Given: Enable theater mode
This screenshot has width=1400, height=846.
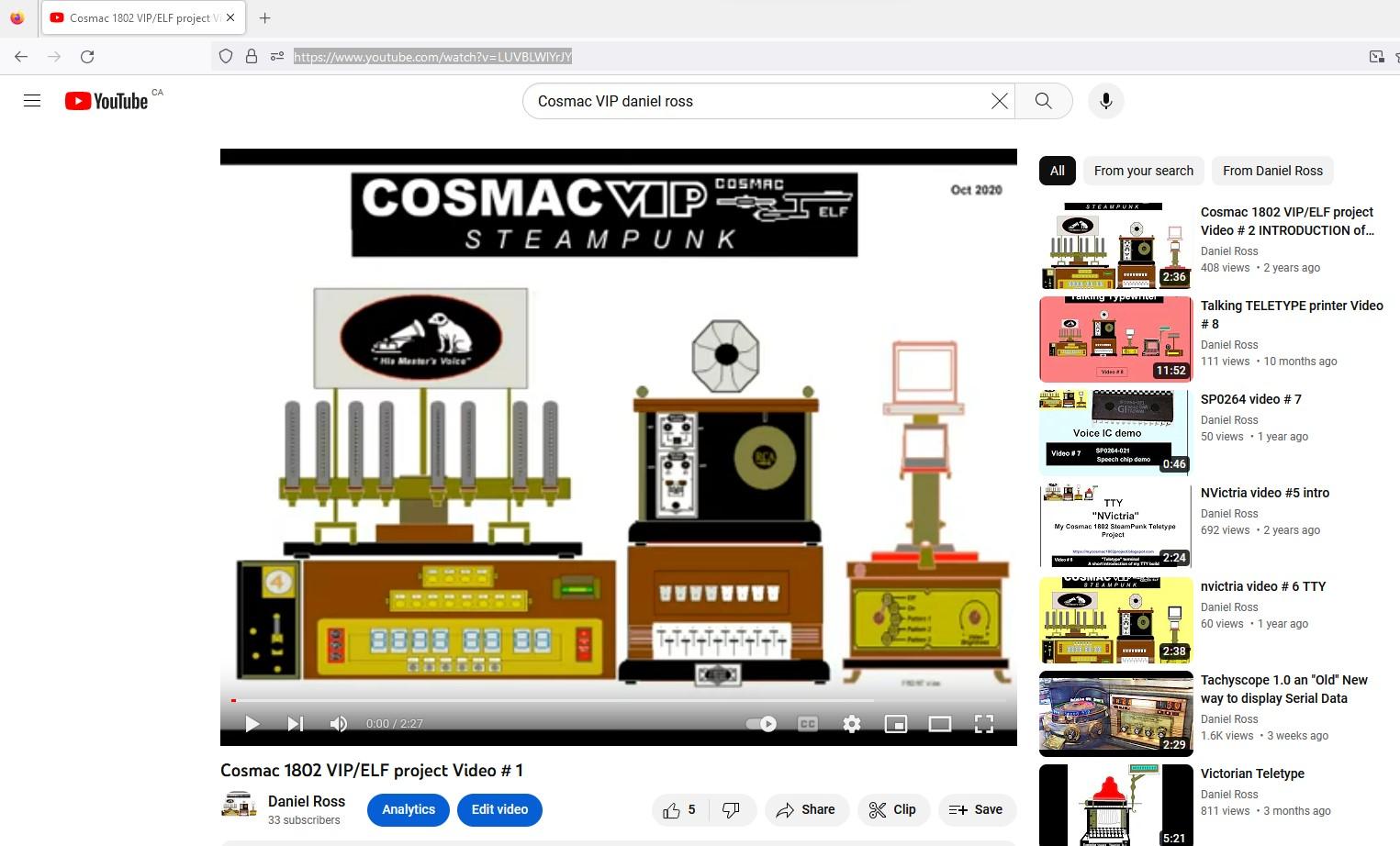Looking at the screenshot, I should 940,724.
